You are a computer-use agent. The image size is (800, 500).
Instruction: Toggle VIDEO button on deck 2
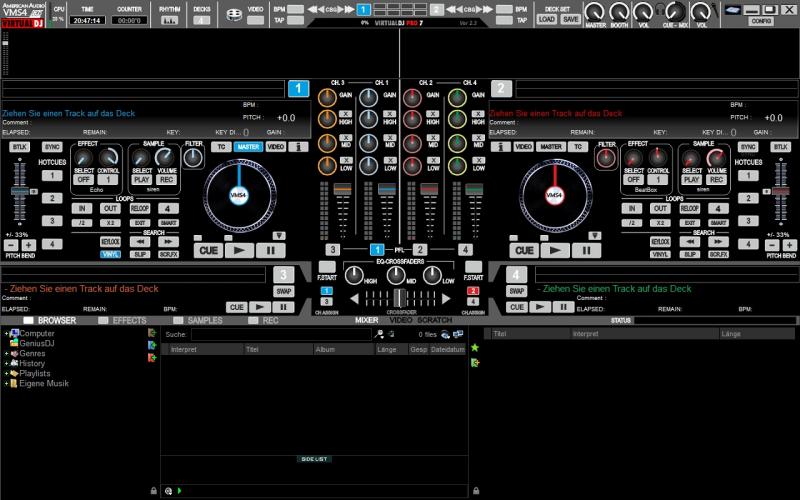point(524,147)
